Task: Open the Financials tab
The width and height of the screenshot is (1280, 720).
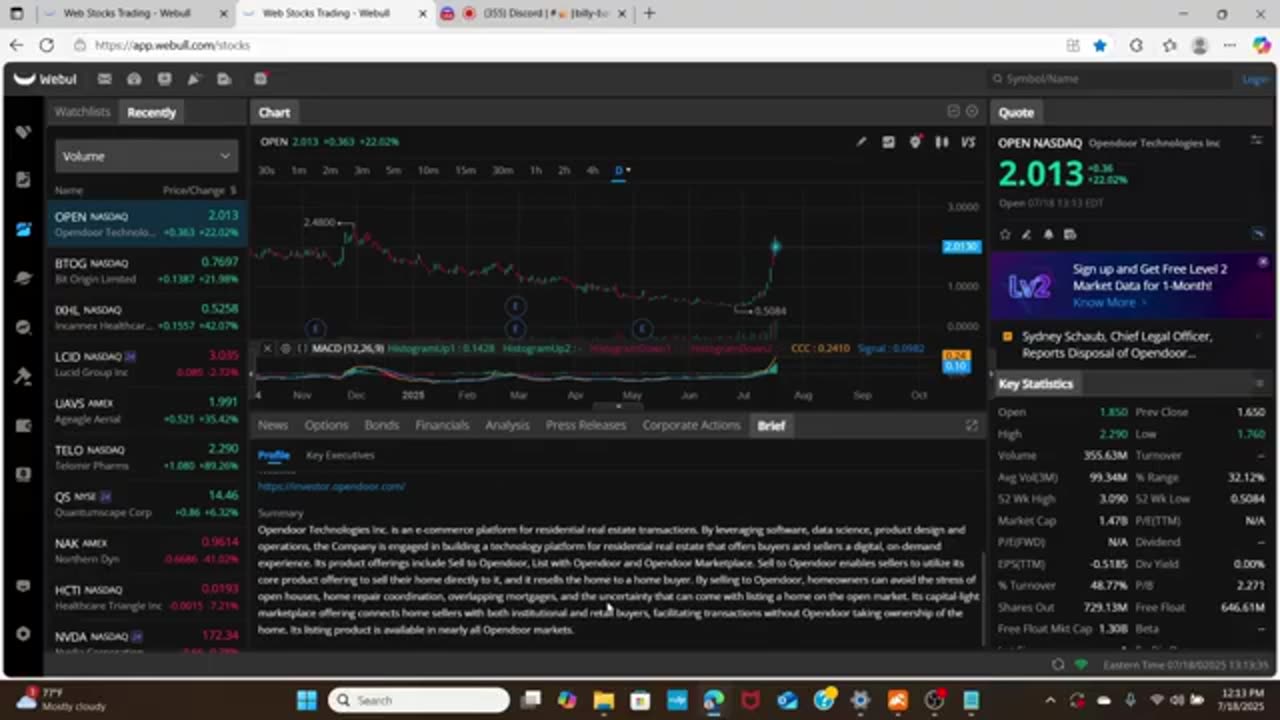Action: pos(442,425)
